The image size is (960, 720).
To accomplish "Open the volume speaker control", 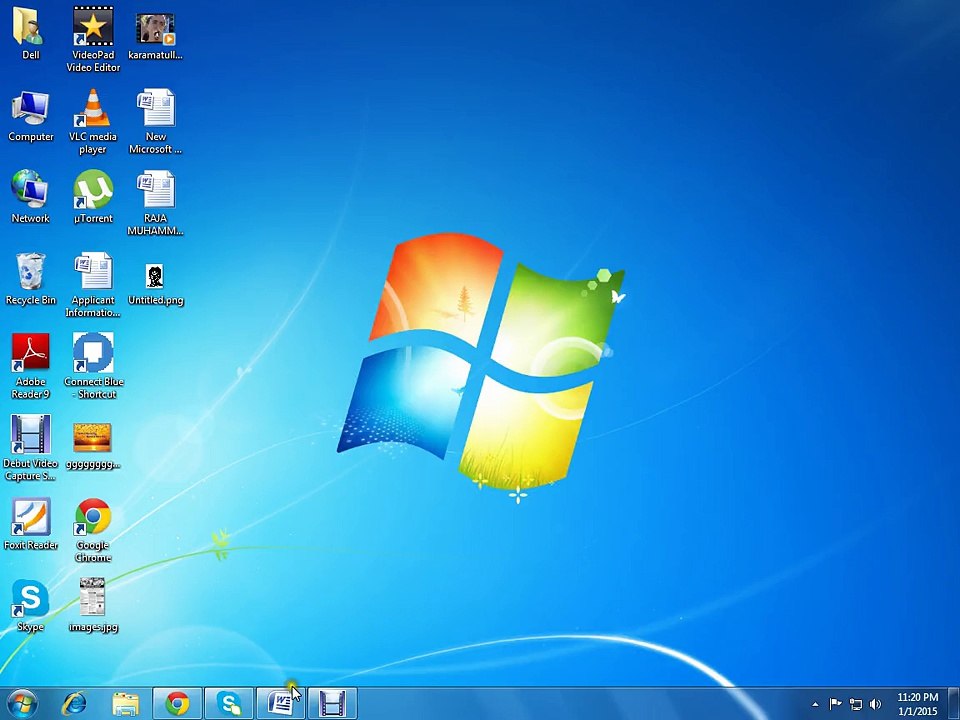I will click(x=876, y=704).
